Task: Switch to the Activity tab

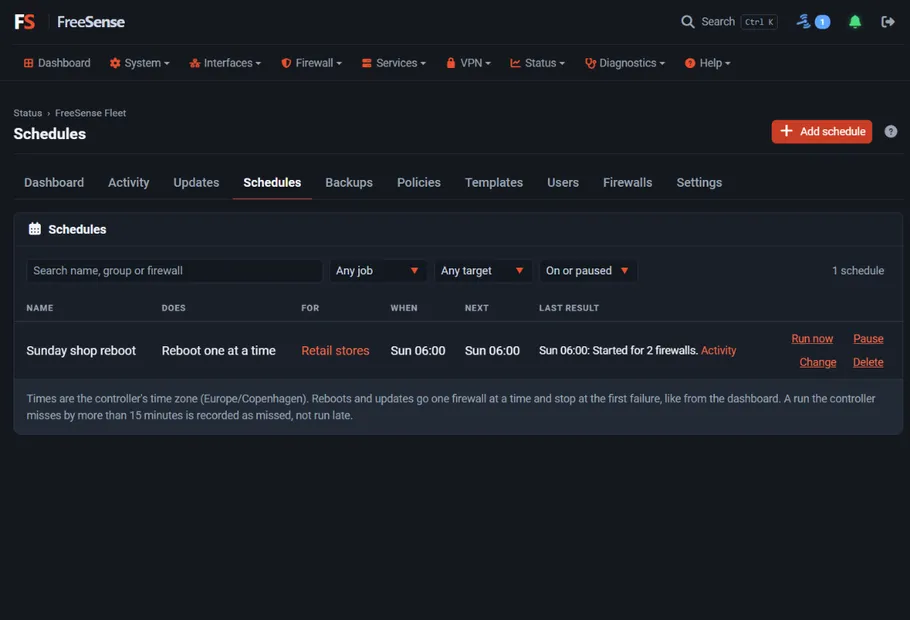Action: [129, 182]
